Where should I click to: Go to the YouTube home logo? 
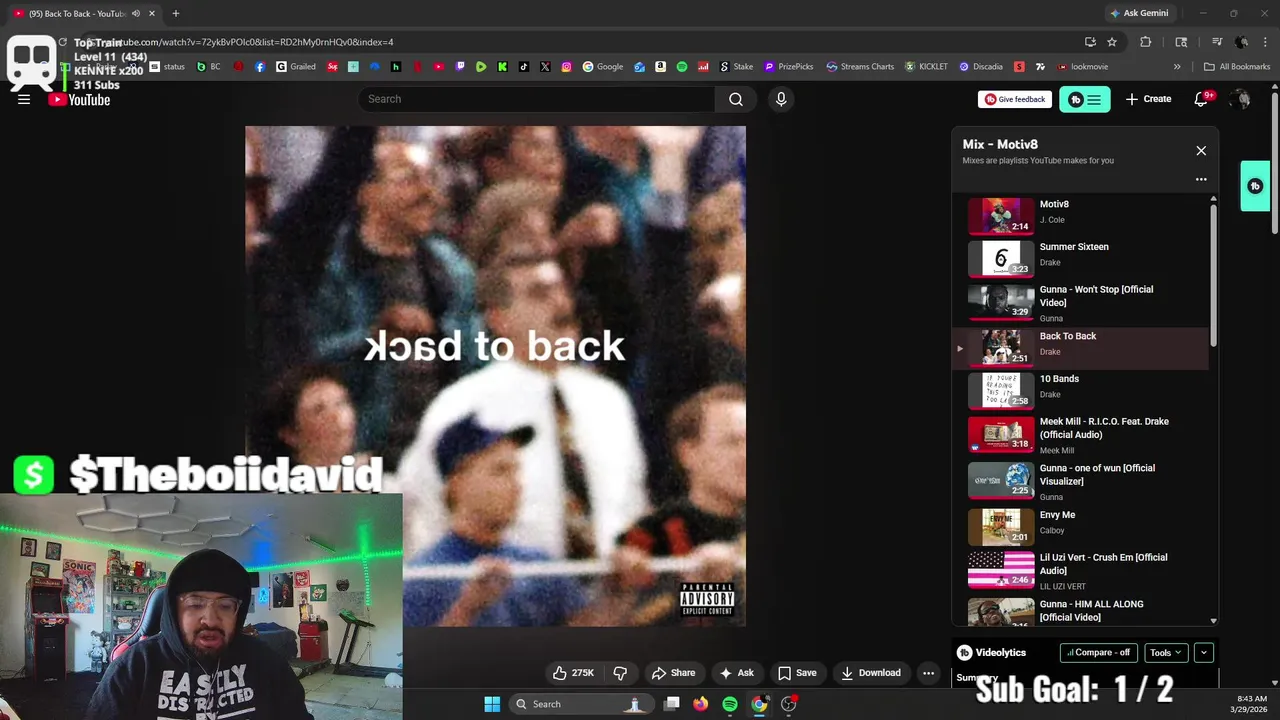[x=79, y=99]
